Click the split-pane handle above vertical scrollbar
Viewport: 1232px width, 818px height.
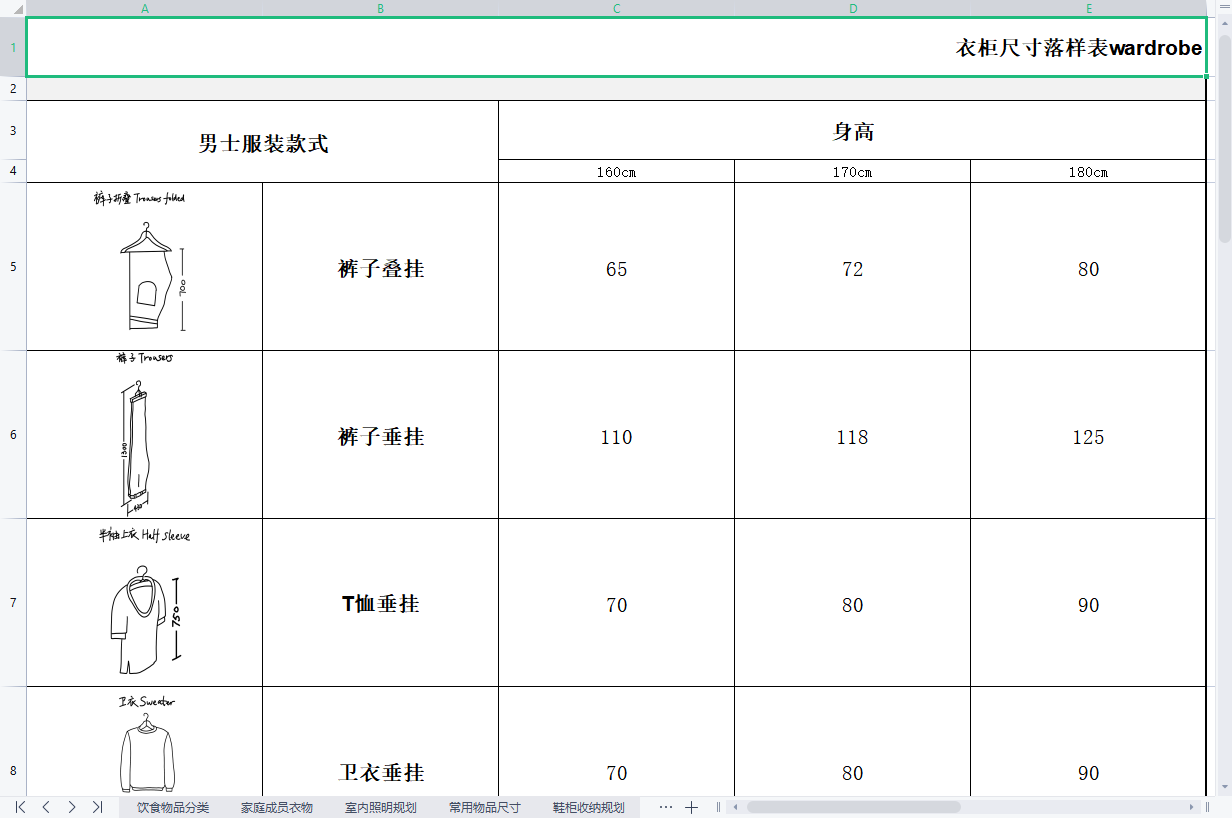pyautogui.click(x=1224, y=7)
